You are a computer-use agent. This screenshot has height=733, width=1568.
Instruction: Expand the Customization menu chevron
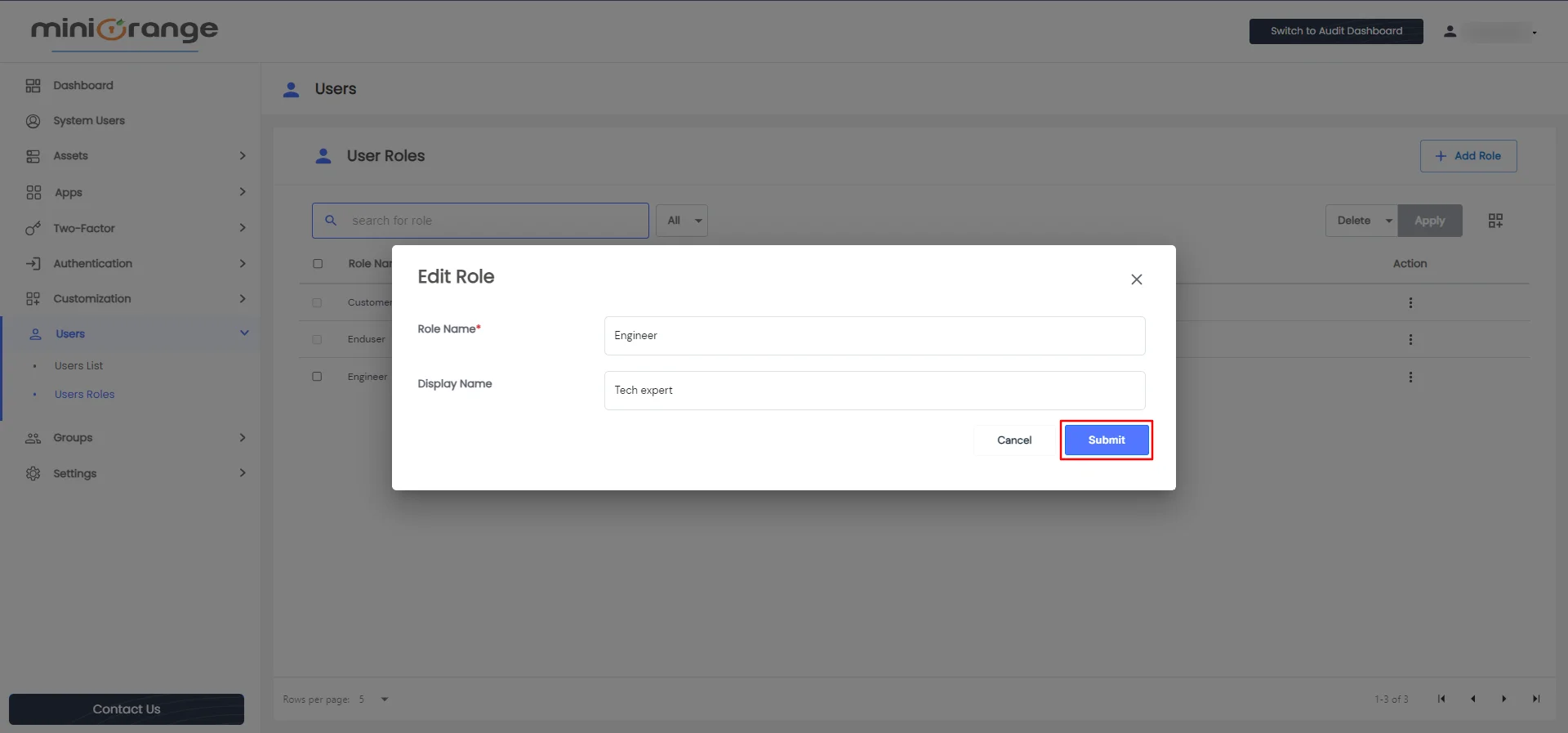point(243,298)
